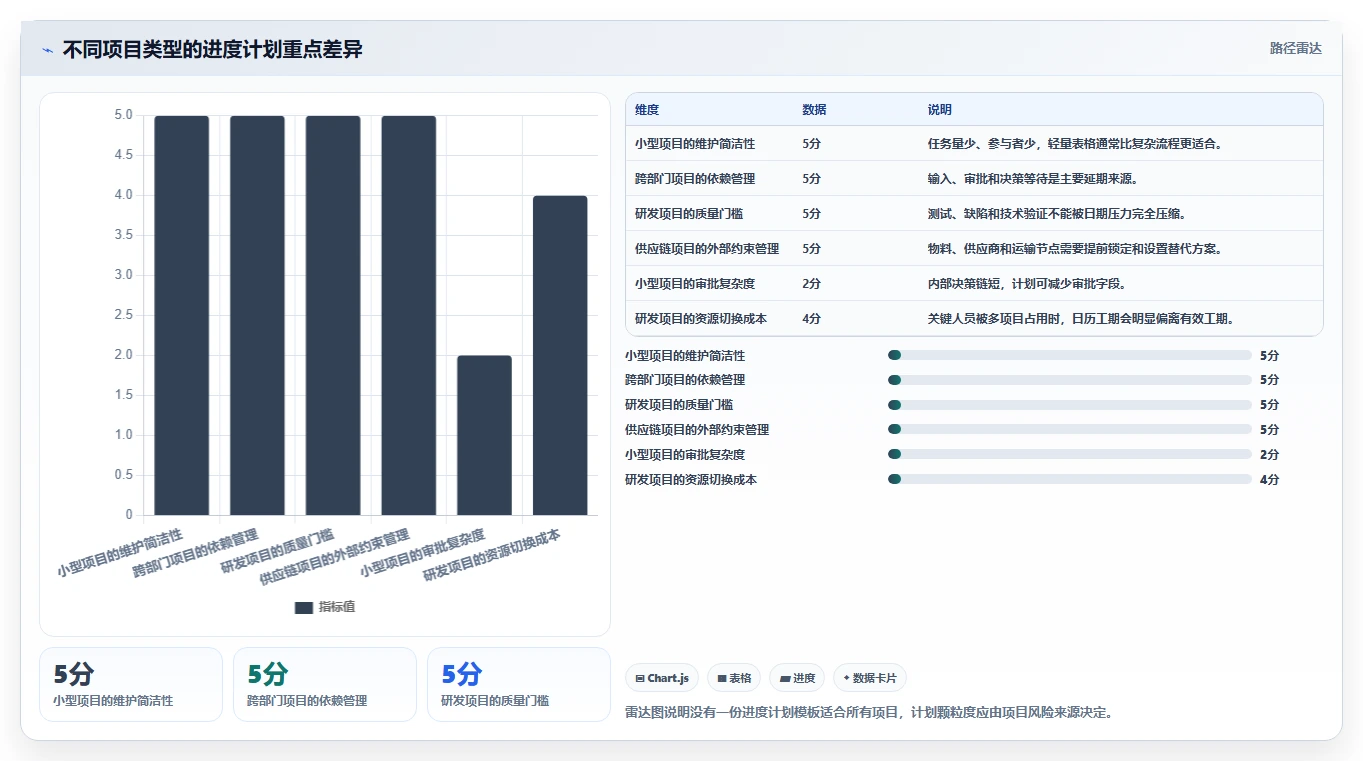Click description about 关键人员被多项目占用

(x=1081, y=319)
